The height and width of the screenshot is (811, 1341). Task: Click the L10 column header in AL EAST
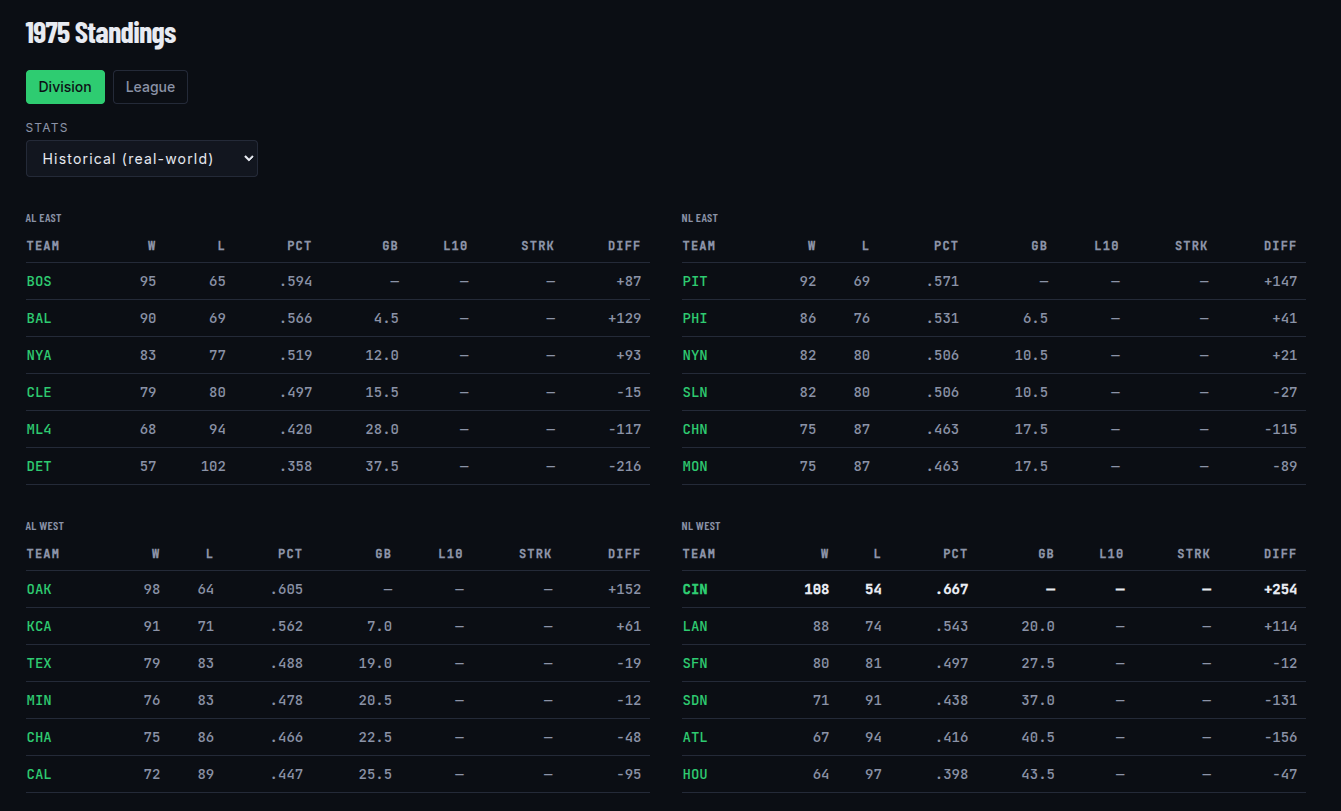point(455,246)
